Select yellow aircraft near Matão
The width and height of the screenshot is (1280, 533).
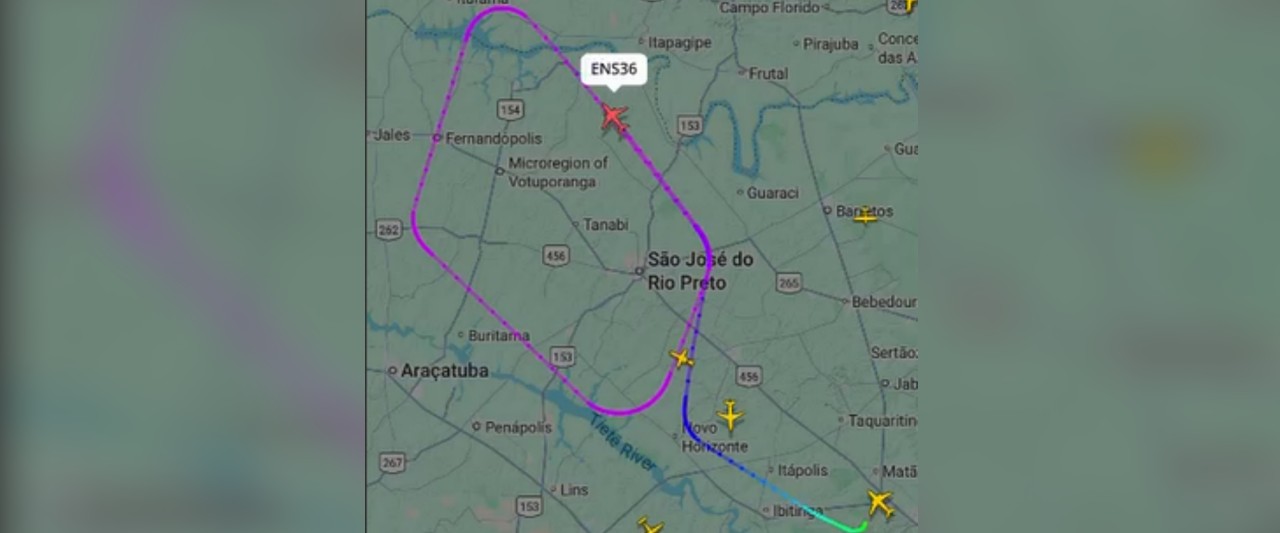[880, 503]
